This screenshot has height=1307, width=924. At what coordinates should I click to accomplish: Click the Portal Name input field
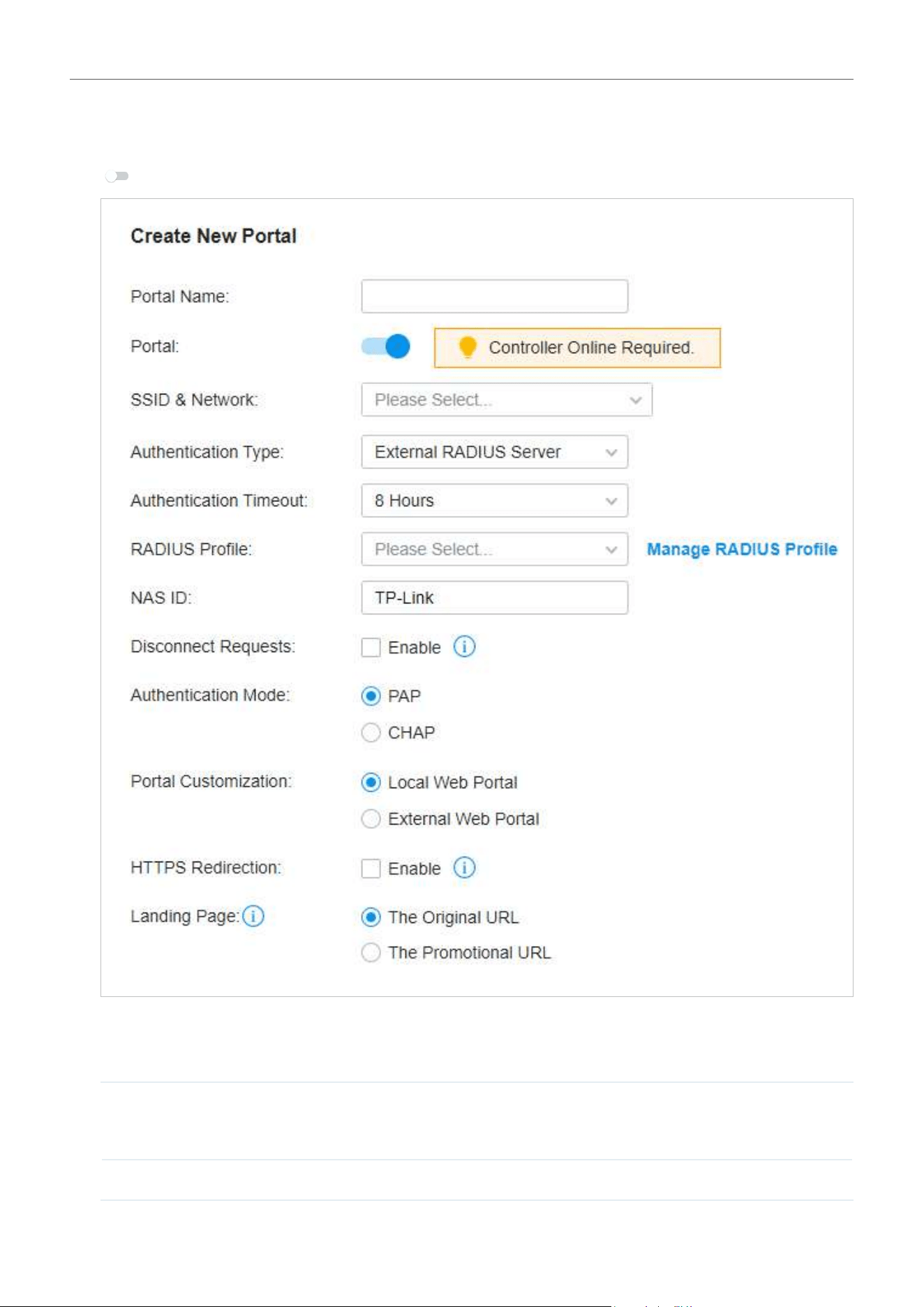(x=495, y=296)
